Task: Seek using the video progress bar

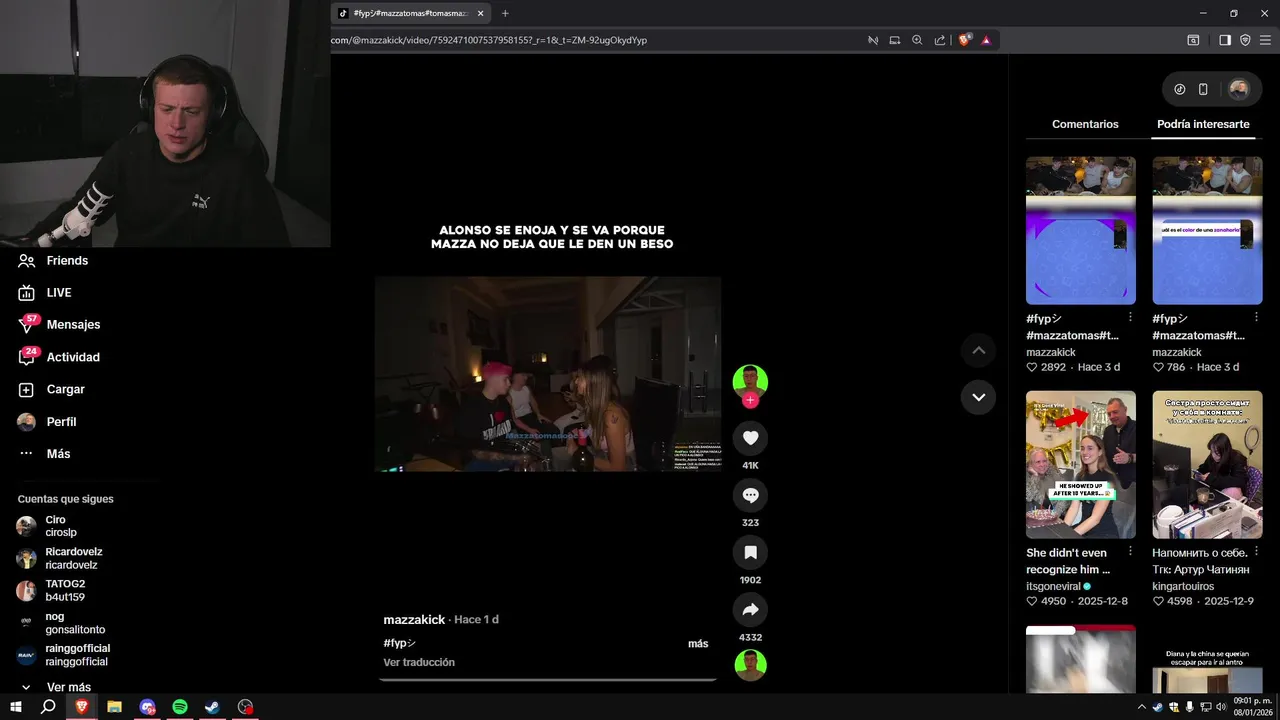Action: coord(548,679)
